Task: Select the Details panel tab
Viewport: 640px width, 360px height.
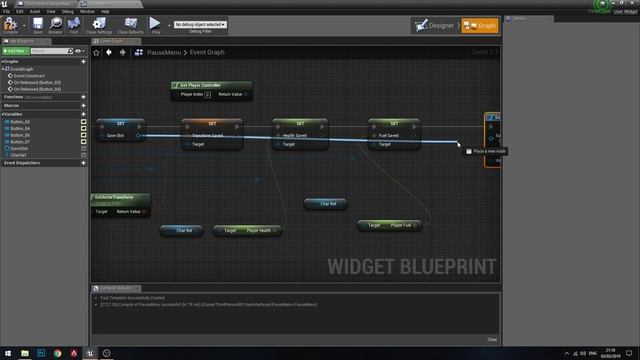Action: (x=529, y=19)
